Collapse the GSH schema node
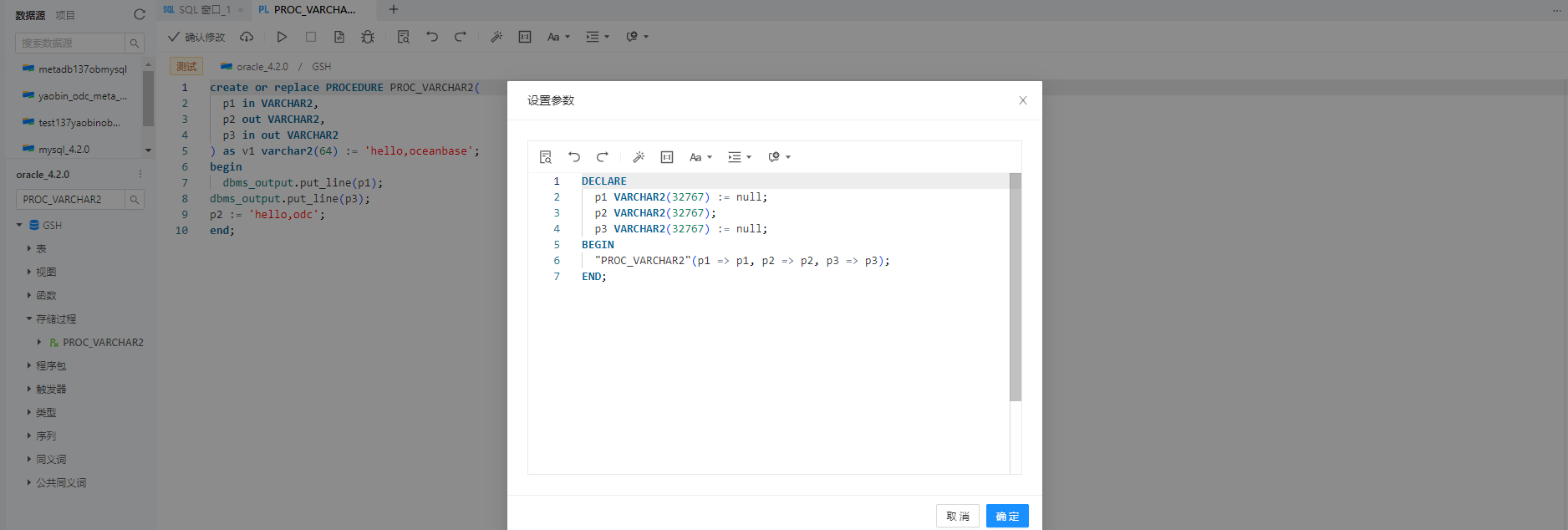The width and height of the screenshot is (1568, 530). (19, 225)
